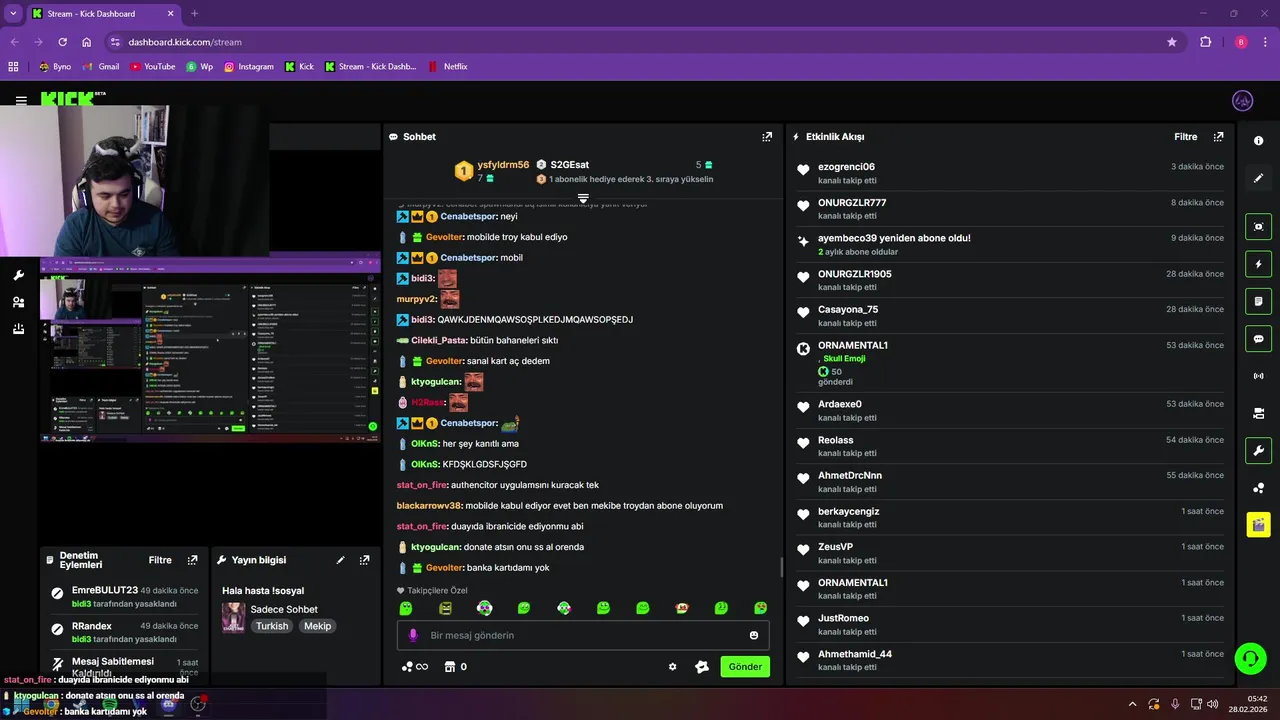Click the camera/host icon in right sidebar

(x=1258, y=413)
